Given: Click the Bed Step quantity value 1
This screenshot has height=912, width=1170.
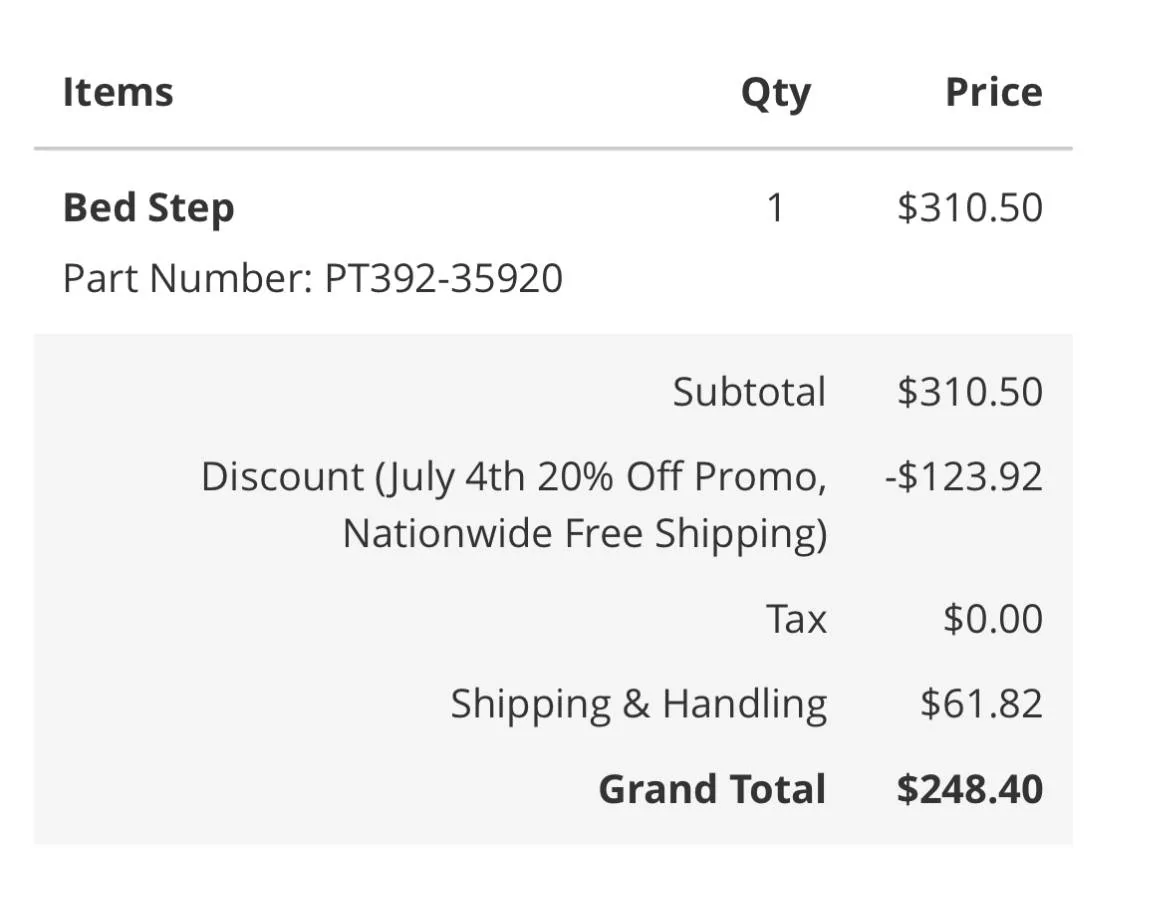Looking at the screenshot, I should (x=775, y=208).
